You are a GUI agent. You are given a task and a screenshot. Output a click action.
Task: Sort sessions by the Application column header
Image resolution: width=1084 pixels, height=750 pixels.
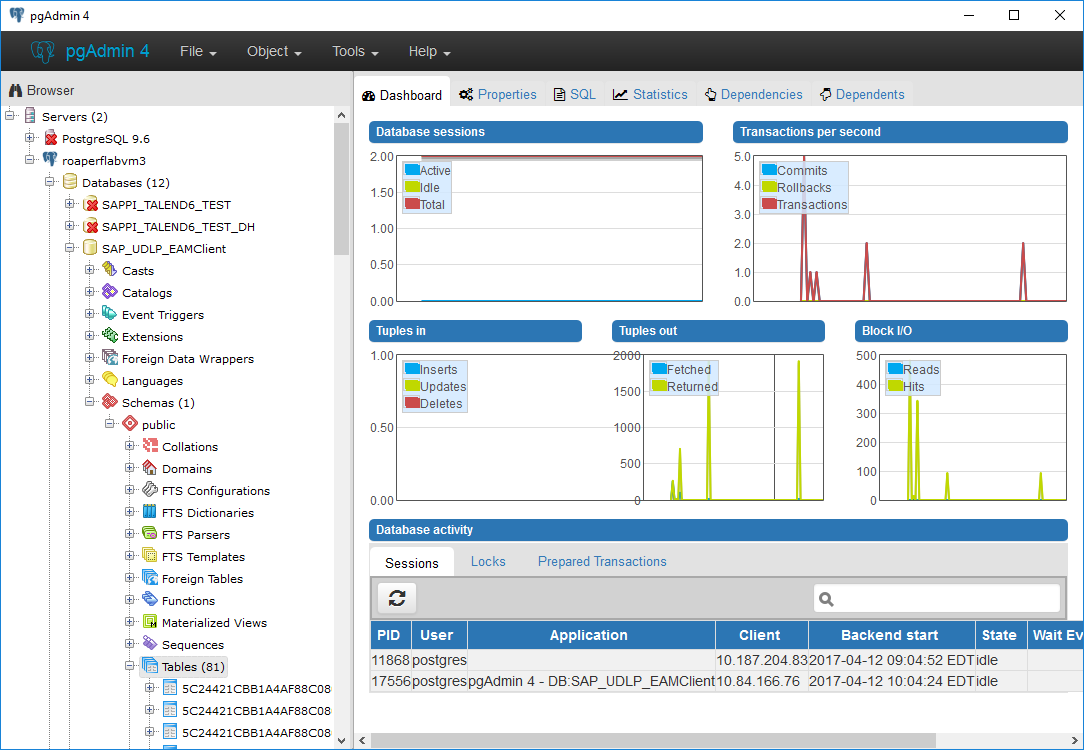[591, 635]
